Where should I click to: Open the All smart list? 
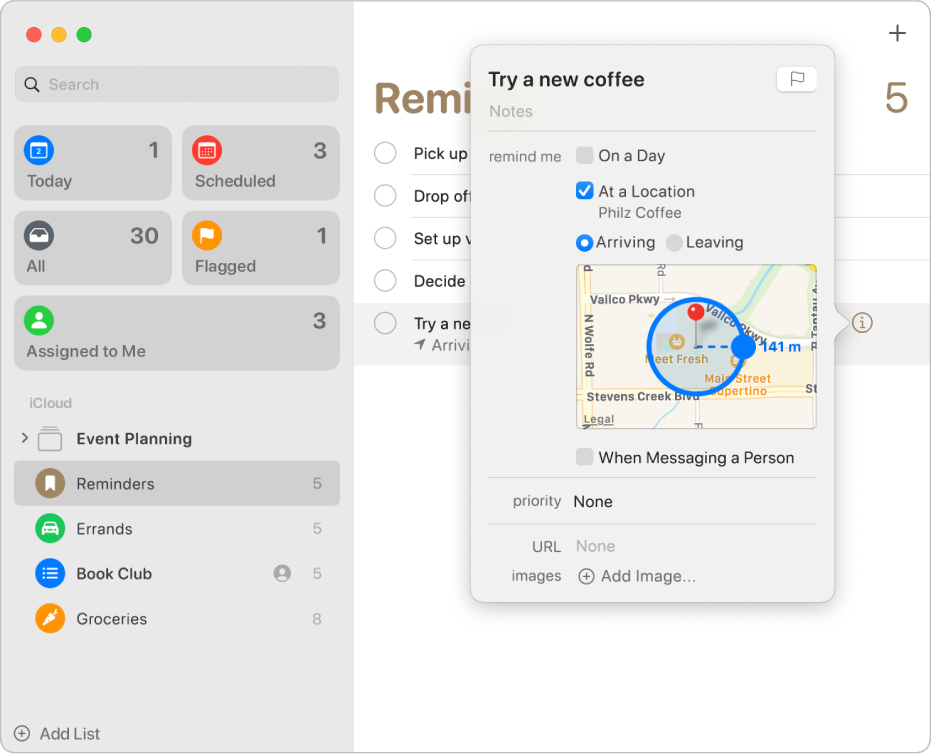tap(93, 248)
